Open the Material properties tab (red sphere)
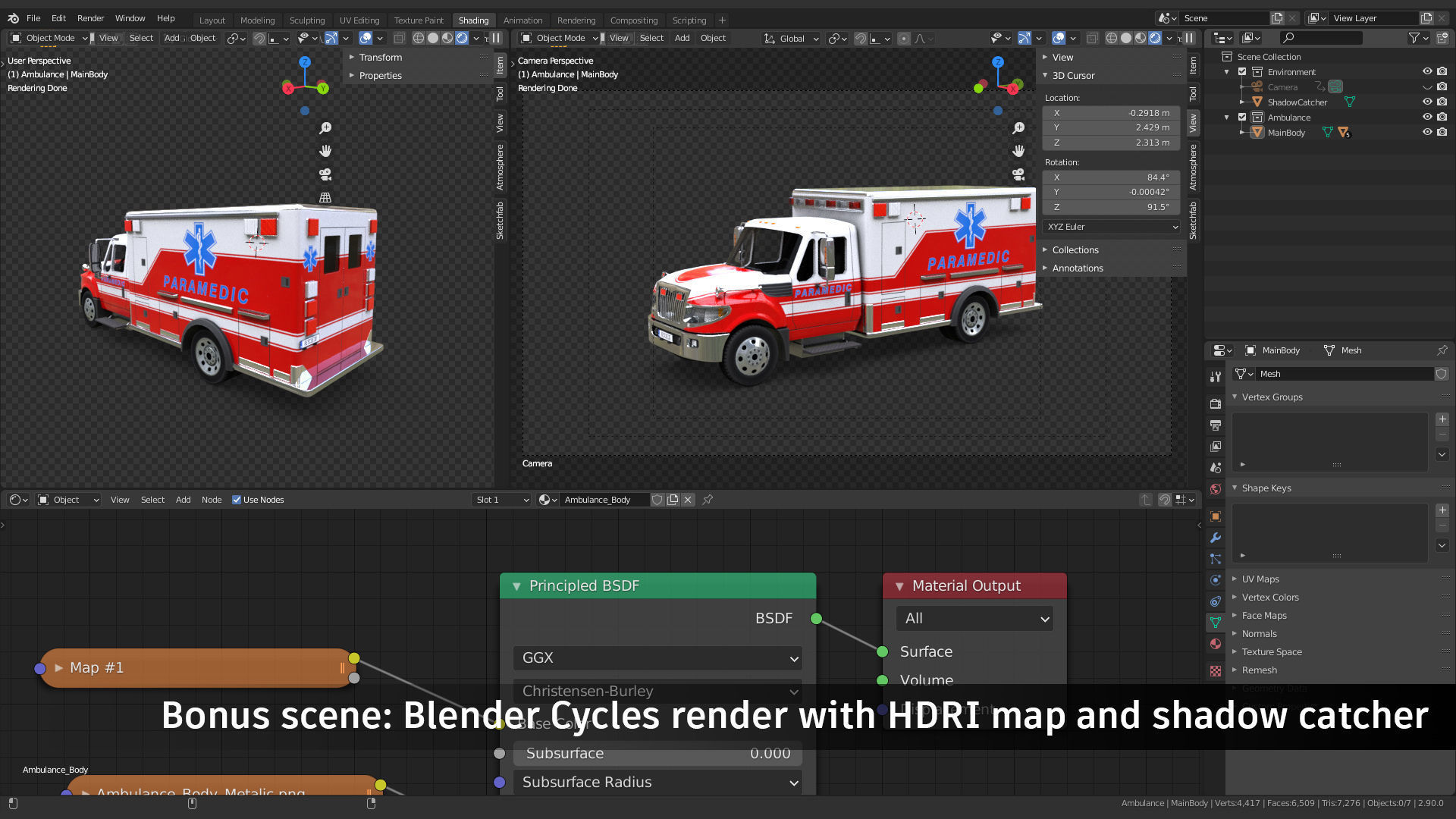Image resolution: width=1456 pixels, height=819 pixels. click(1216, 643)
